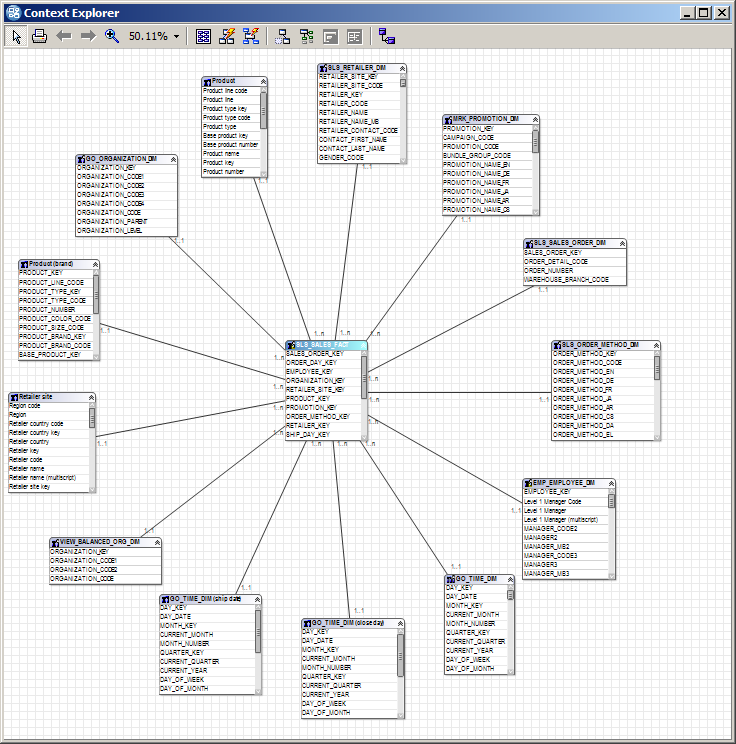This screenshot has height=744, width=736.
Task: Select Retailer country key in Retailer site
Action: (35, 433)
